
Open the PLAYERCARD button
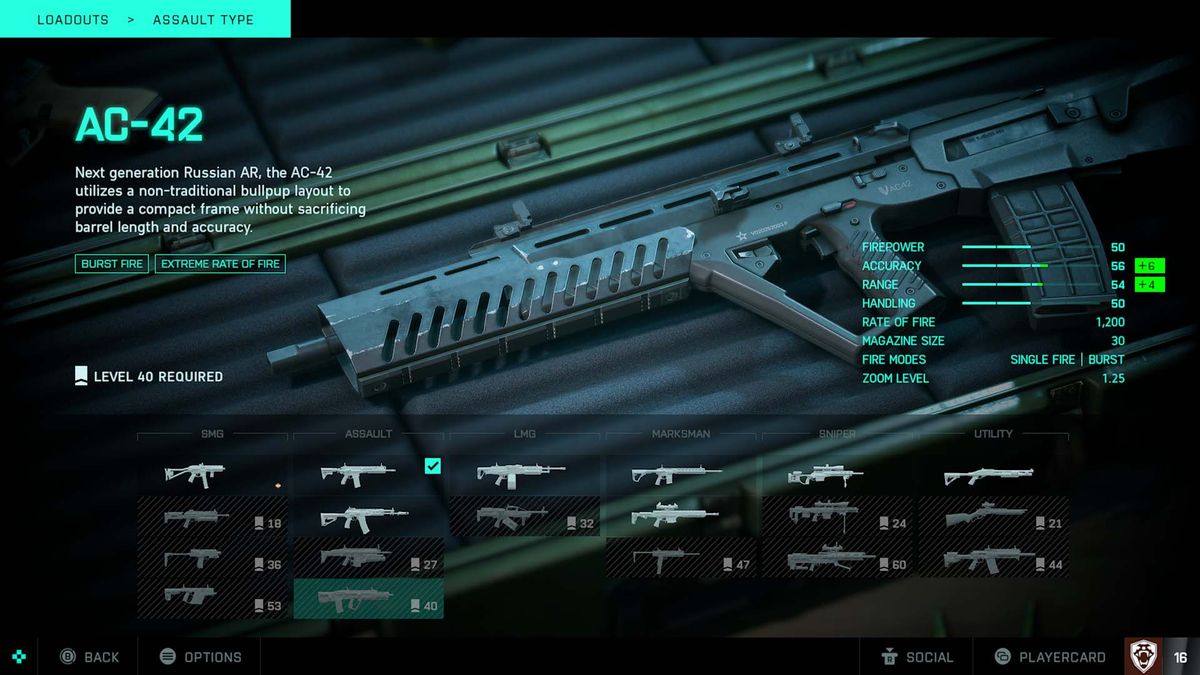pyautogui.click(x=1050, y=657)
